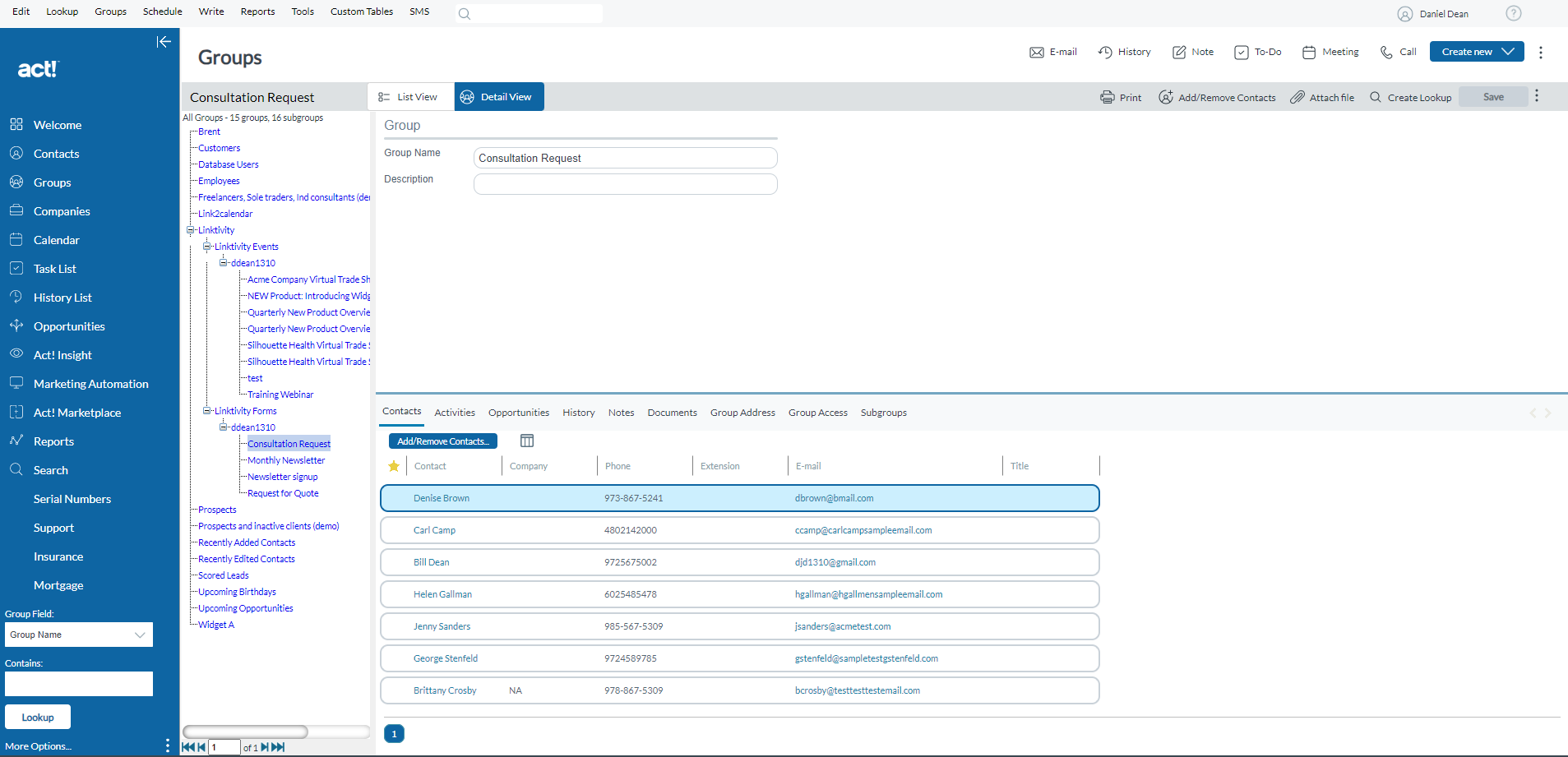Switch to the Opportunities tab
1568x757 pixels.
pyautogui.click(x=518, y=412)
